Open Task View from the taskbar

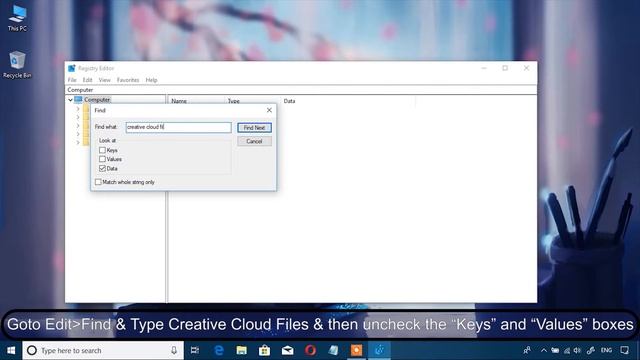tap(195, 350)
